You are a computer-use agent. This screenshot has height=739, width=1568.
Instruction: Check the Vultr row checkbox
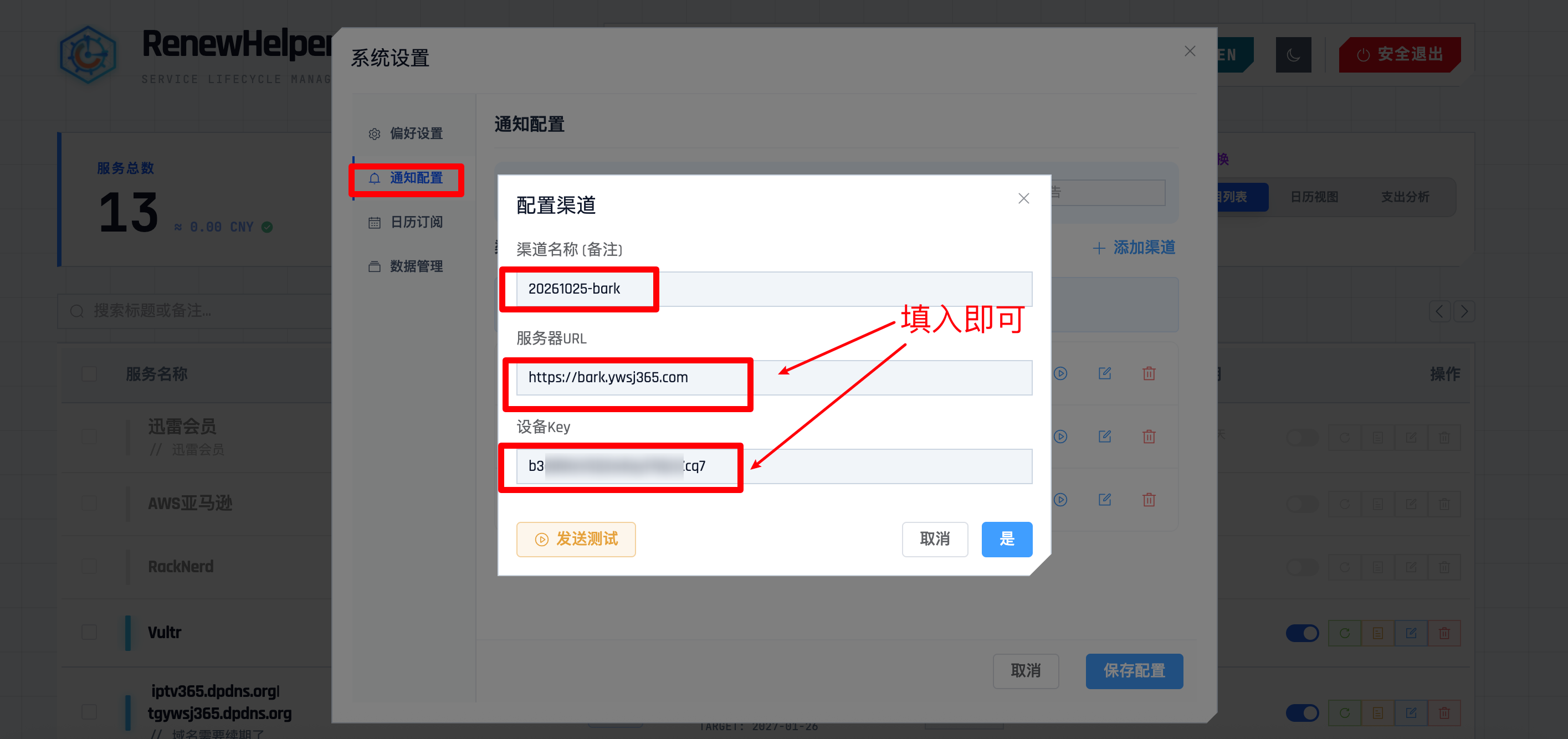click(89, 633)
